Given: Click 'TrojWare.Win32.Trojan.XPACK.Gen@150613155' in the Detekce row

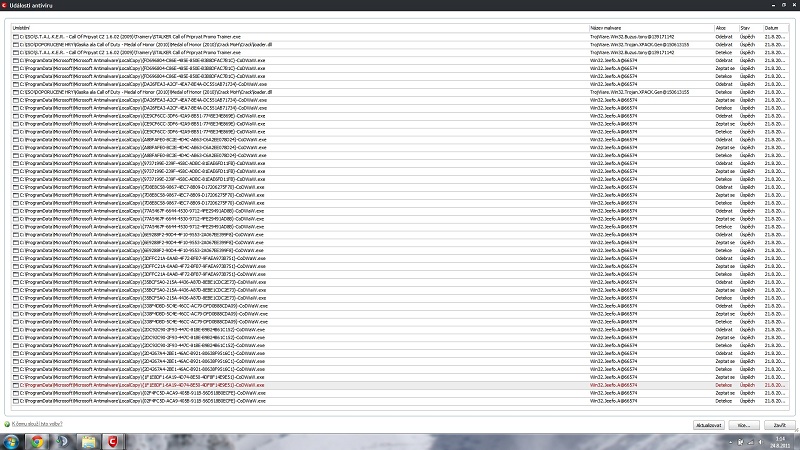Looking at the screenshot, I should point(639,92).
